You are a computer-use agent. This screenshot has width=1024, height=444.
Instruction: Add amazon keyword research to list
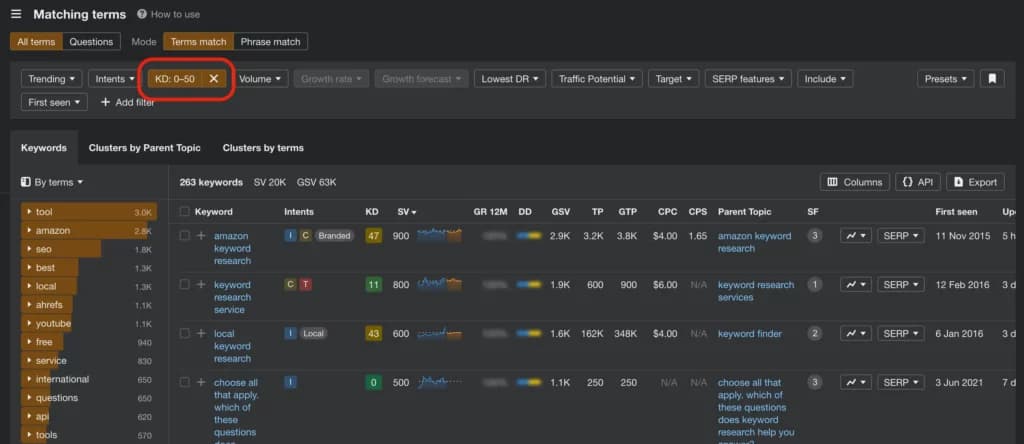pos(201,236)
